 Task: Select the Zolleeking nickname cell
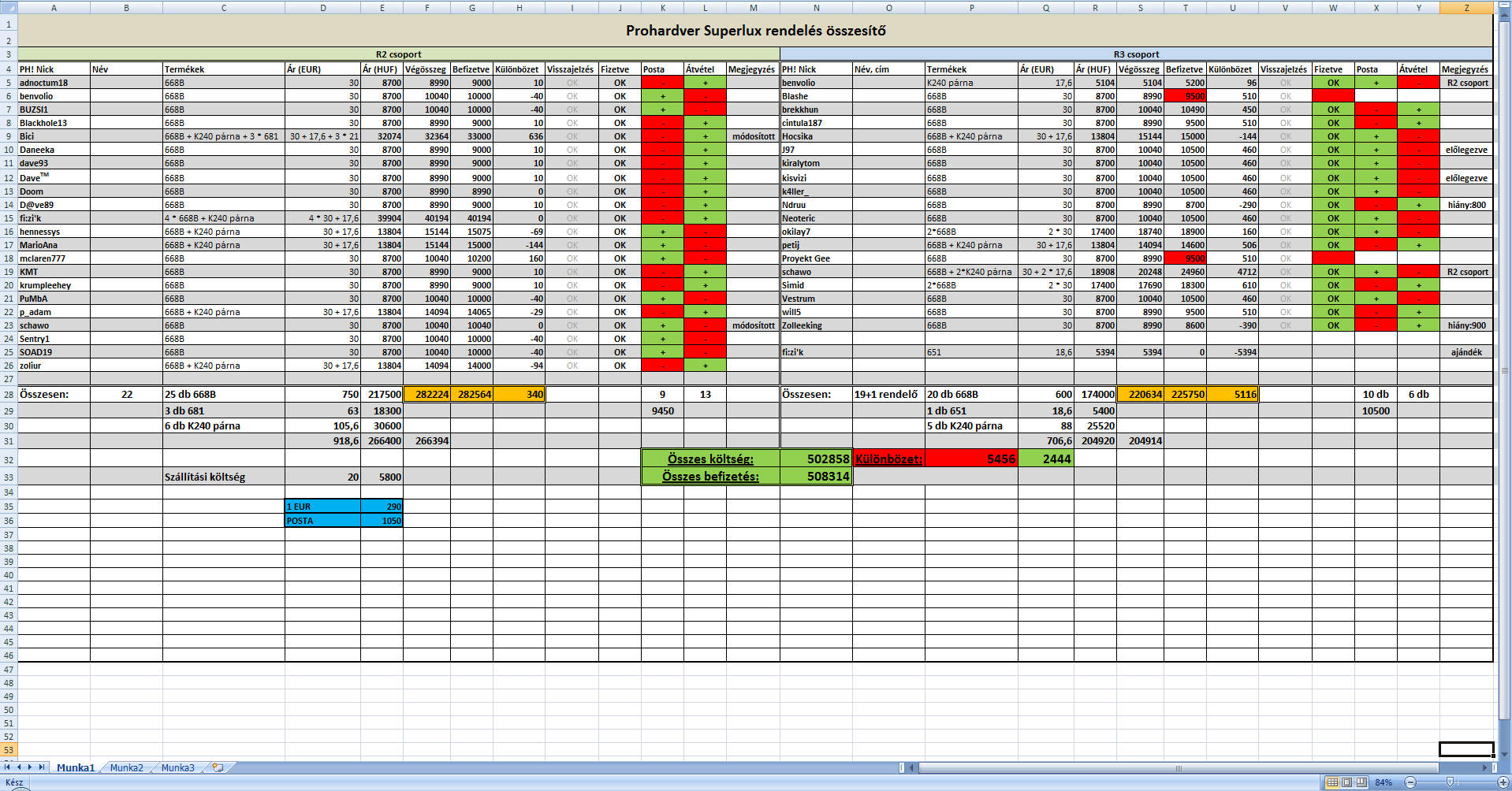click(816, 325)
